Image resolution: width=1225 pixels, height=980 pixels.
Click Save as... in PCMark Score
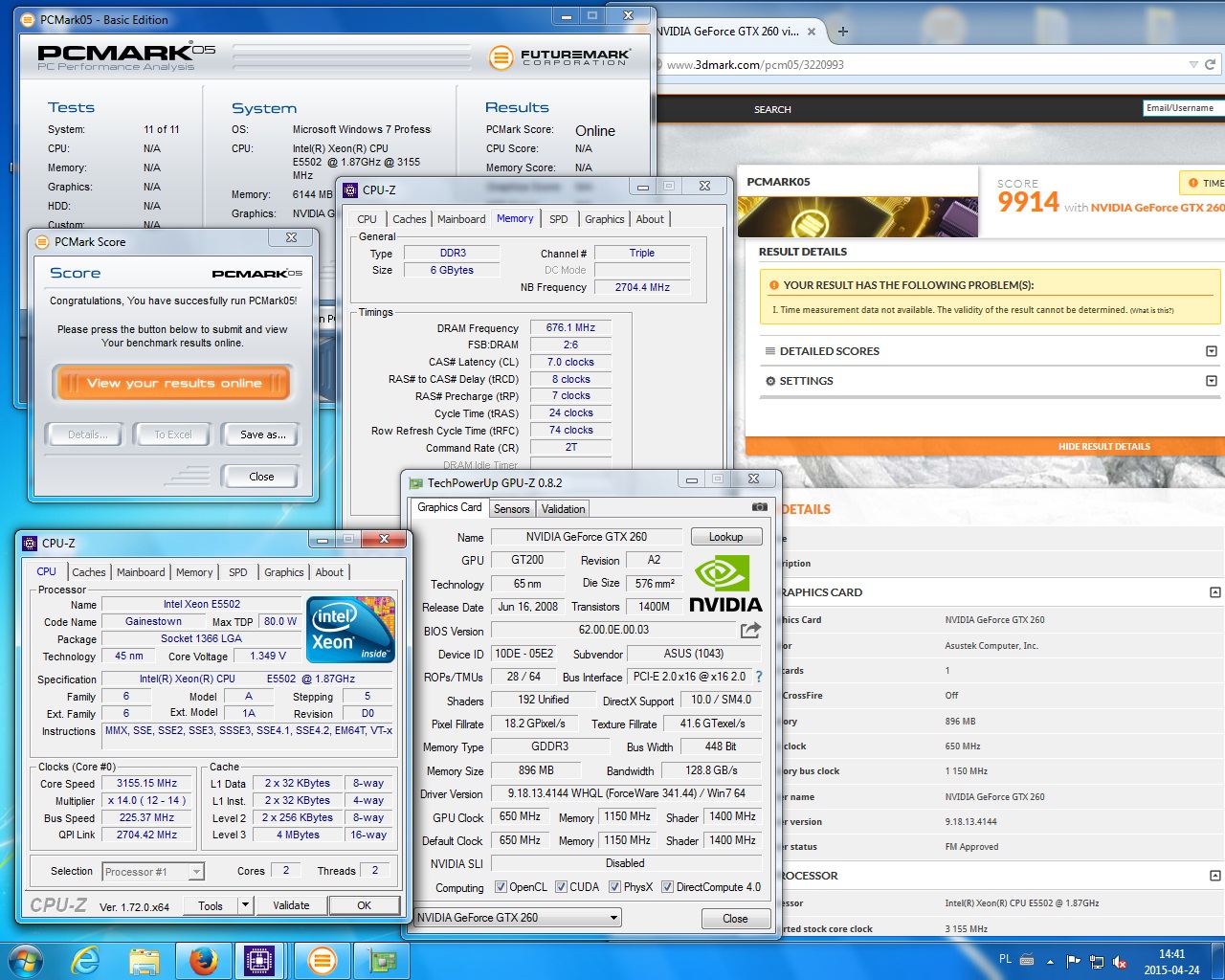(261, 434)
